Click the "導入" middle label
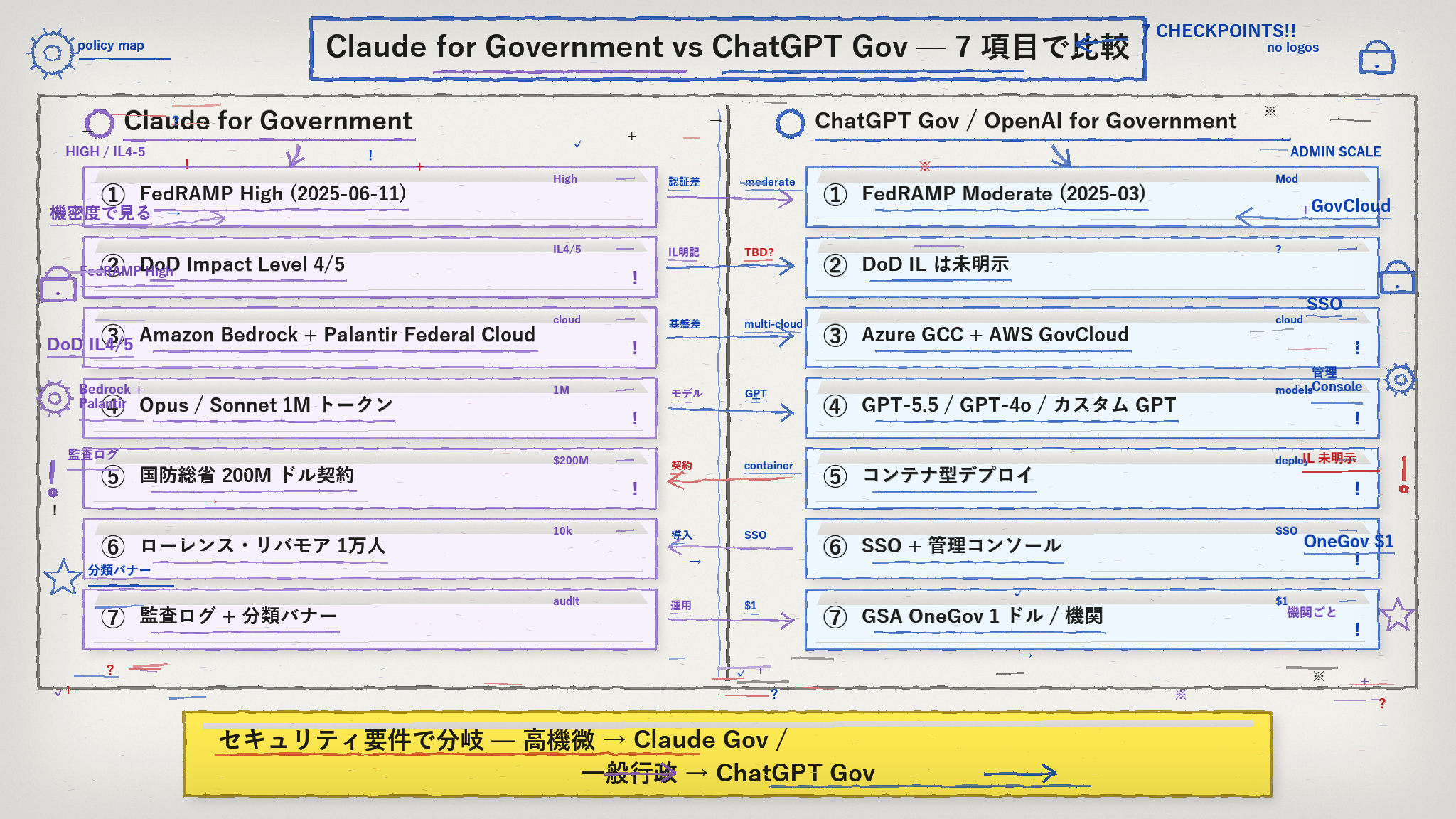Screen dimensions: 1456x819 pyautogui.click(x=681, y=535)
